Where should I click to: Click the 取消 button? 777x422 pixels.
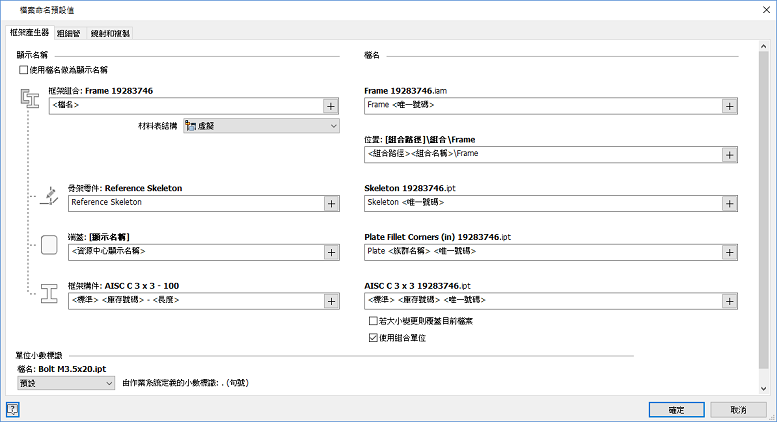click(738, 409)
